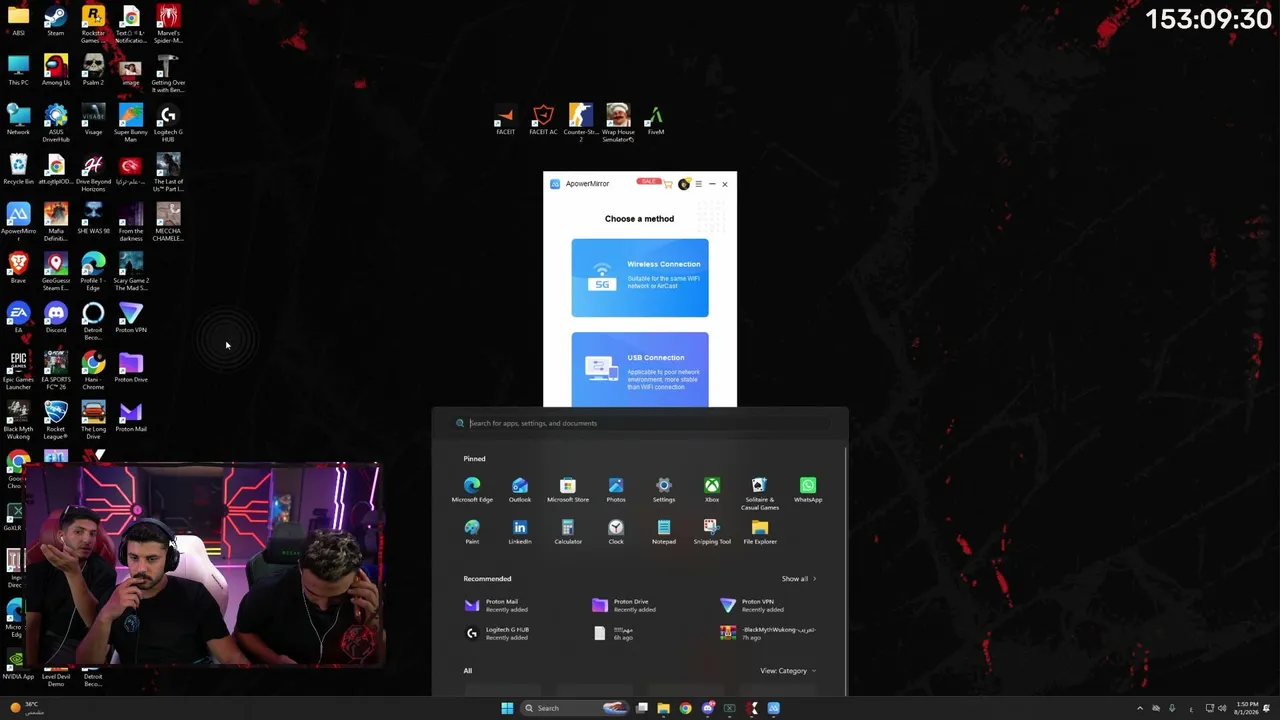
Task: Open Paint from the Start menu
Action: (x=472, y=532)
